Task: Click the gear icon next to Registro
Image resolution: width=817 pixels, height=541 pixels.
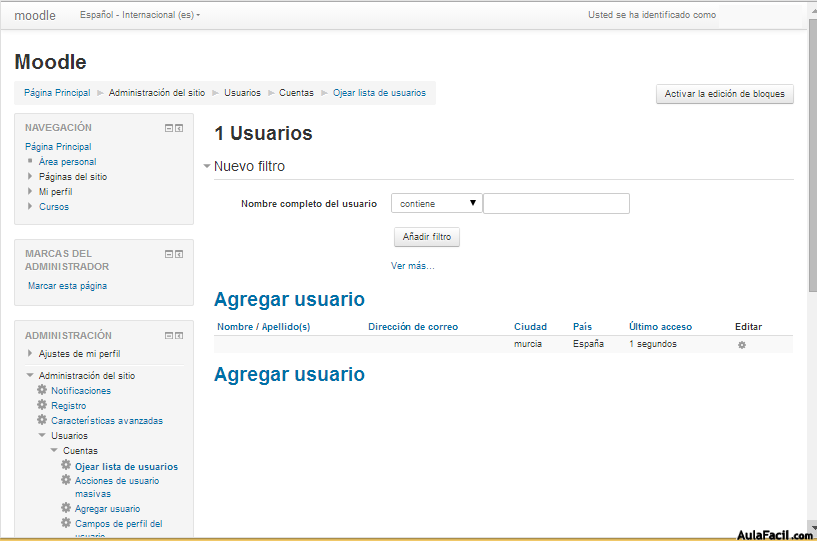Action: pos(42,405)
